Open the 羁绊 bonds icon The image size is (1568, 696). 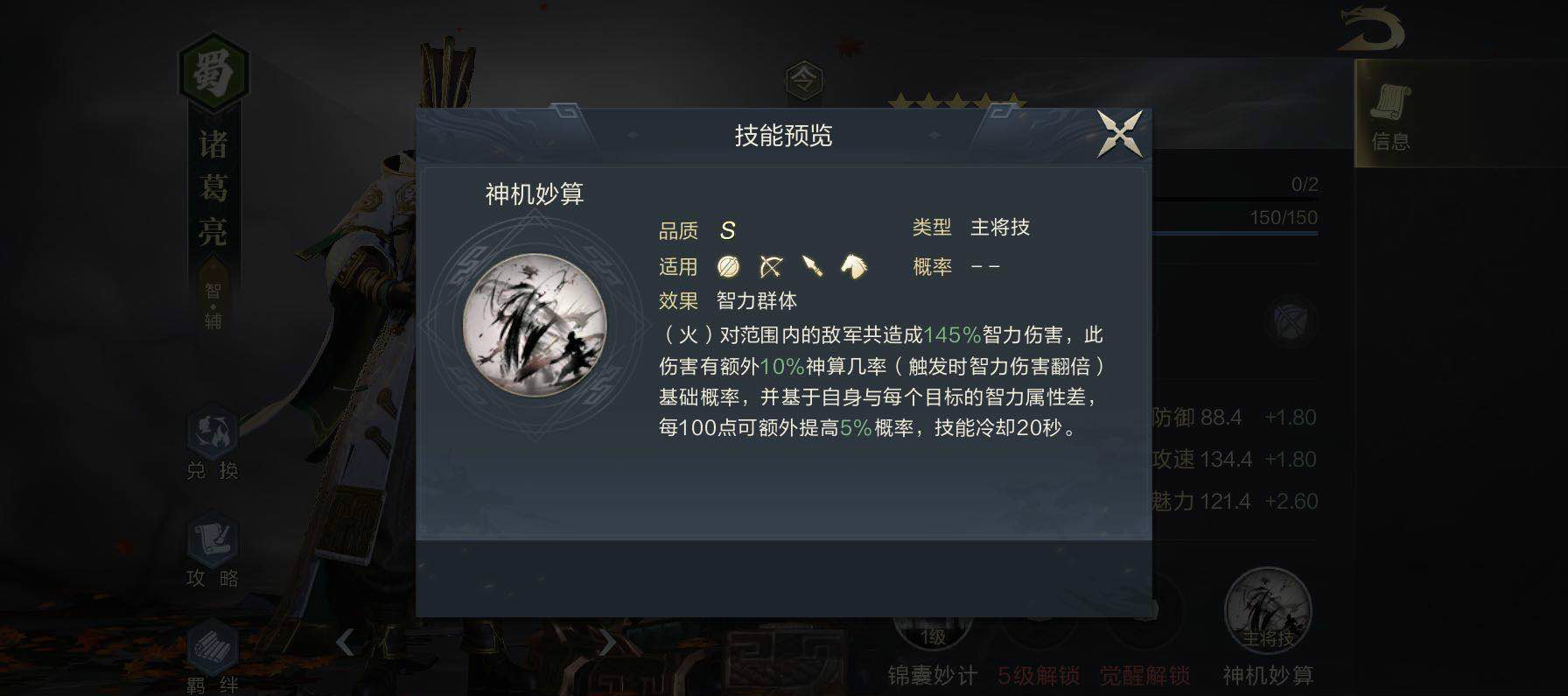pyautogui.click(x=213, y=657)
